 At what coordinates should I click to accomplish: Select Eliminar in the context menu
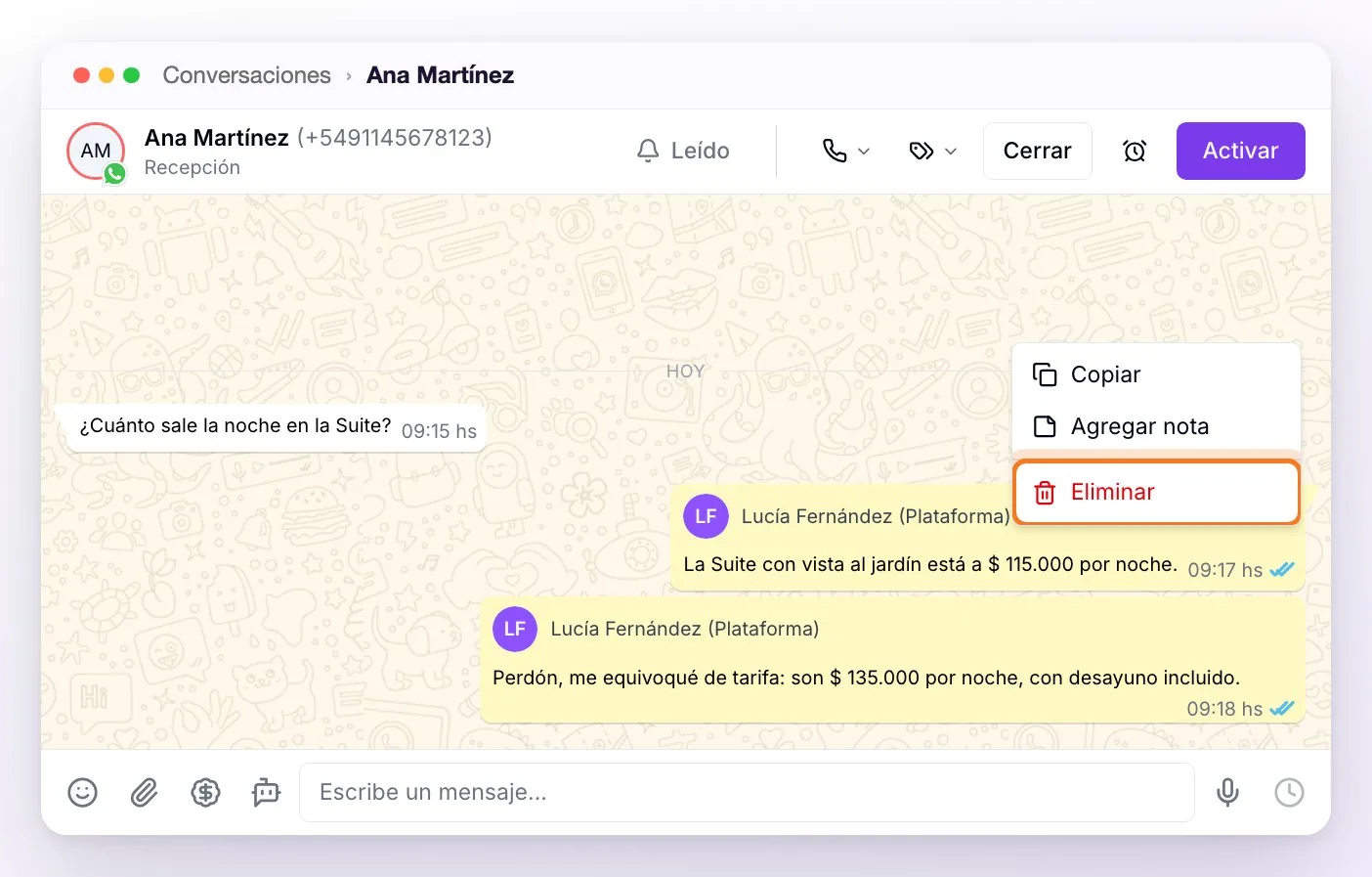(1157, 492)
